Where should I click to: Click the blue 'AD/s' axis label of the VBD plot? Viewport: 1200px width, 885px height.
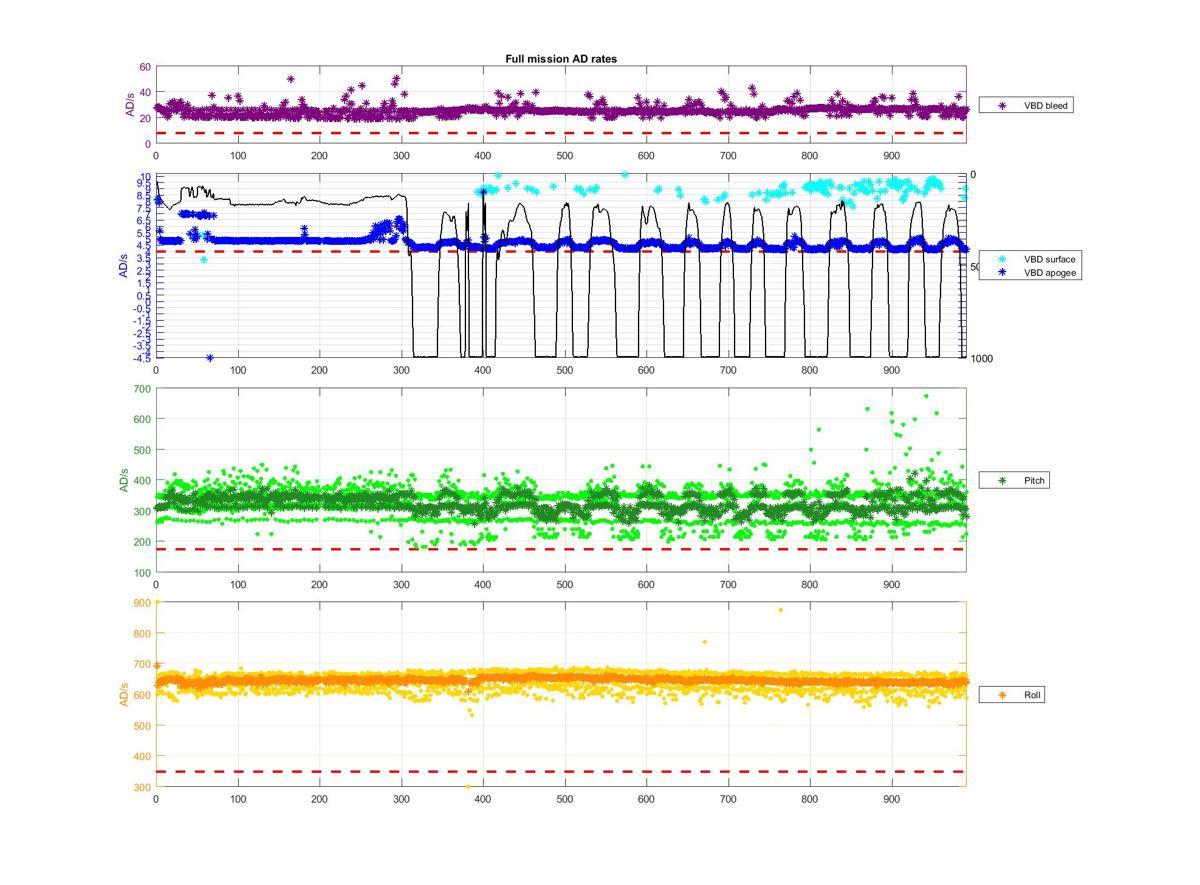point(125,266)
